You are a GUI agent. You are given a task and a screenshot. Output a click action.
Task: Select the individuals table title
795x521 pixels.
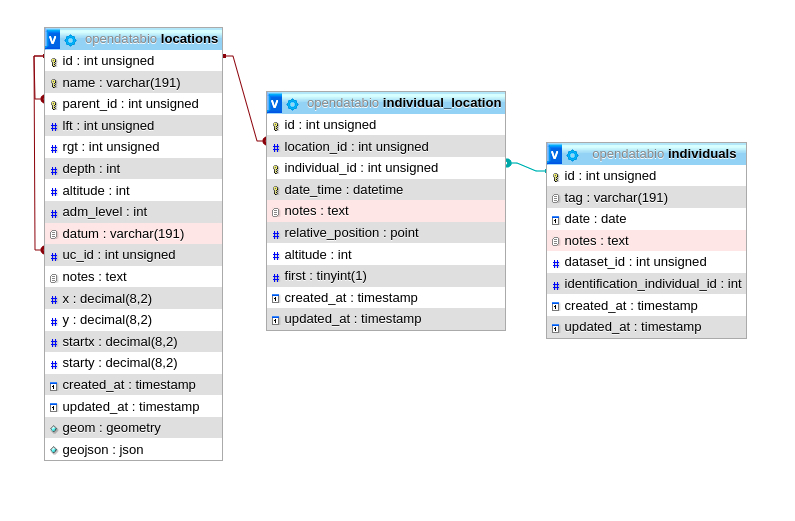pyautogui.click(x=702, y=154)
